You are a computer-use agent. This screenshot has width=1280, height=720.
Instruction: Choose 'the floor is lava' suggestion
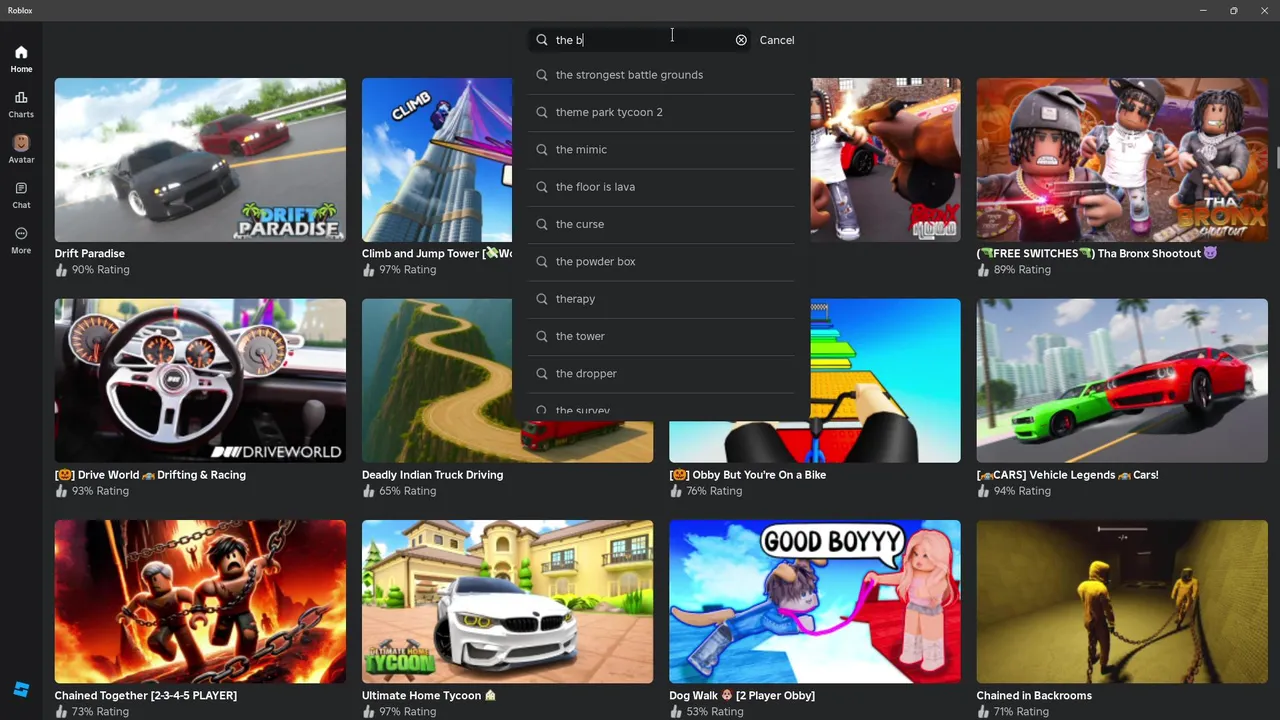pos(662,187)
